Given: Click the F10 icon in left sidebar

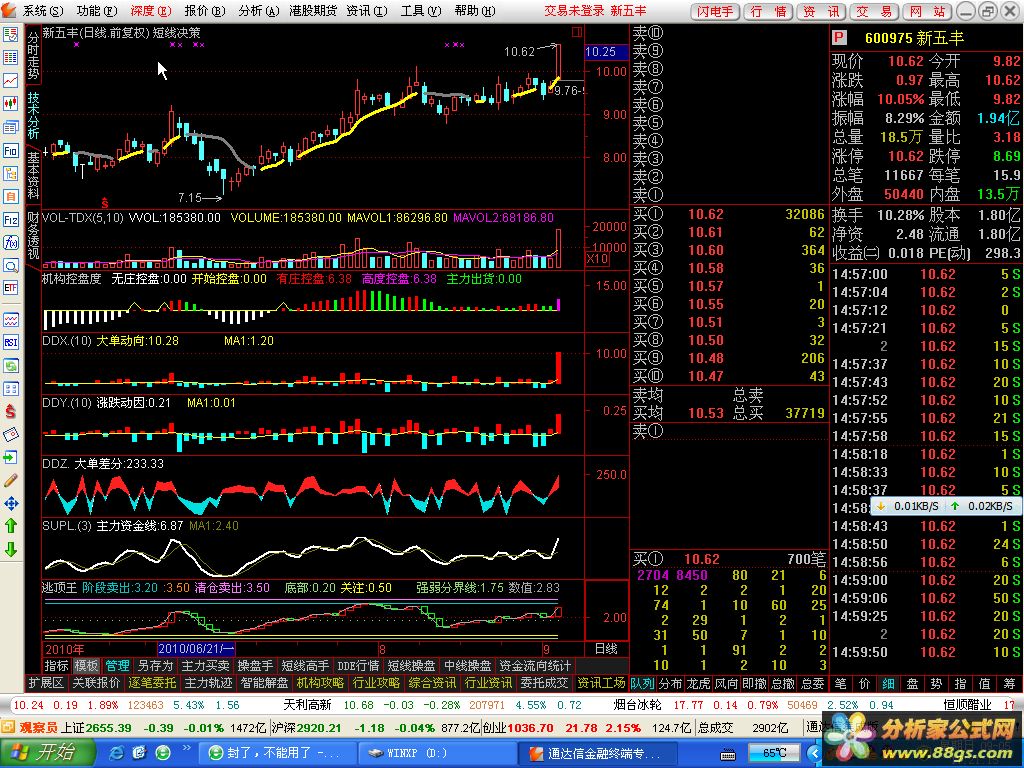Looking at the screenshot, I should coord(10,150).
